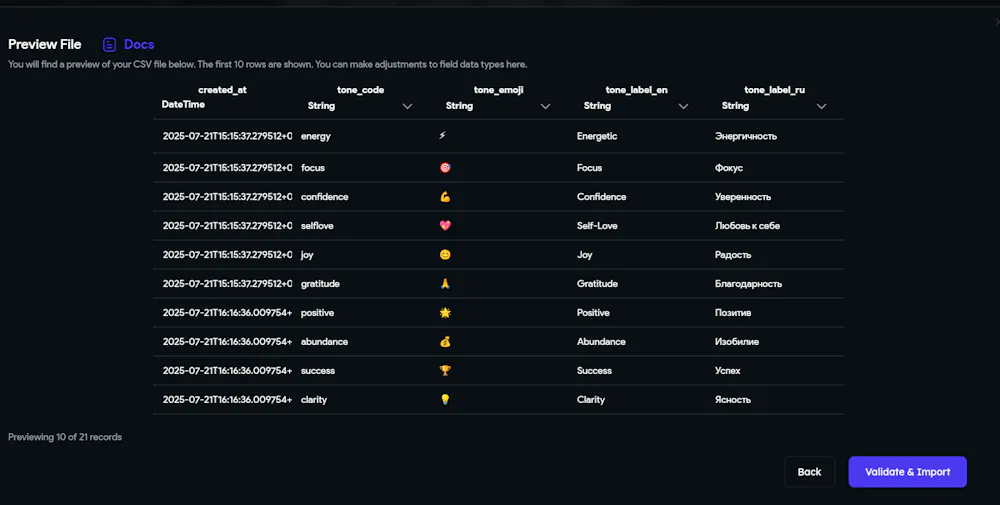Click the 'Gratitude' English label cell
This screenshot has height=505, width=1000.
click(597, 284)
